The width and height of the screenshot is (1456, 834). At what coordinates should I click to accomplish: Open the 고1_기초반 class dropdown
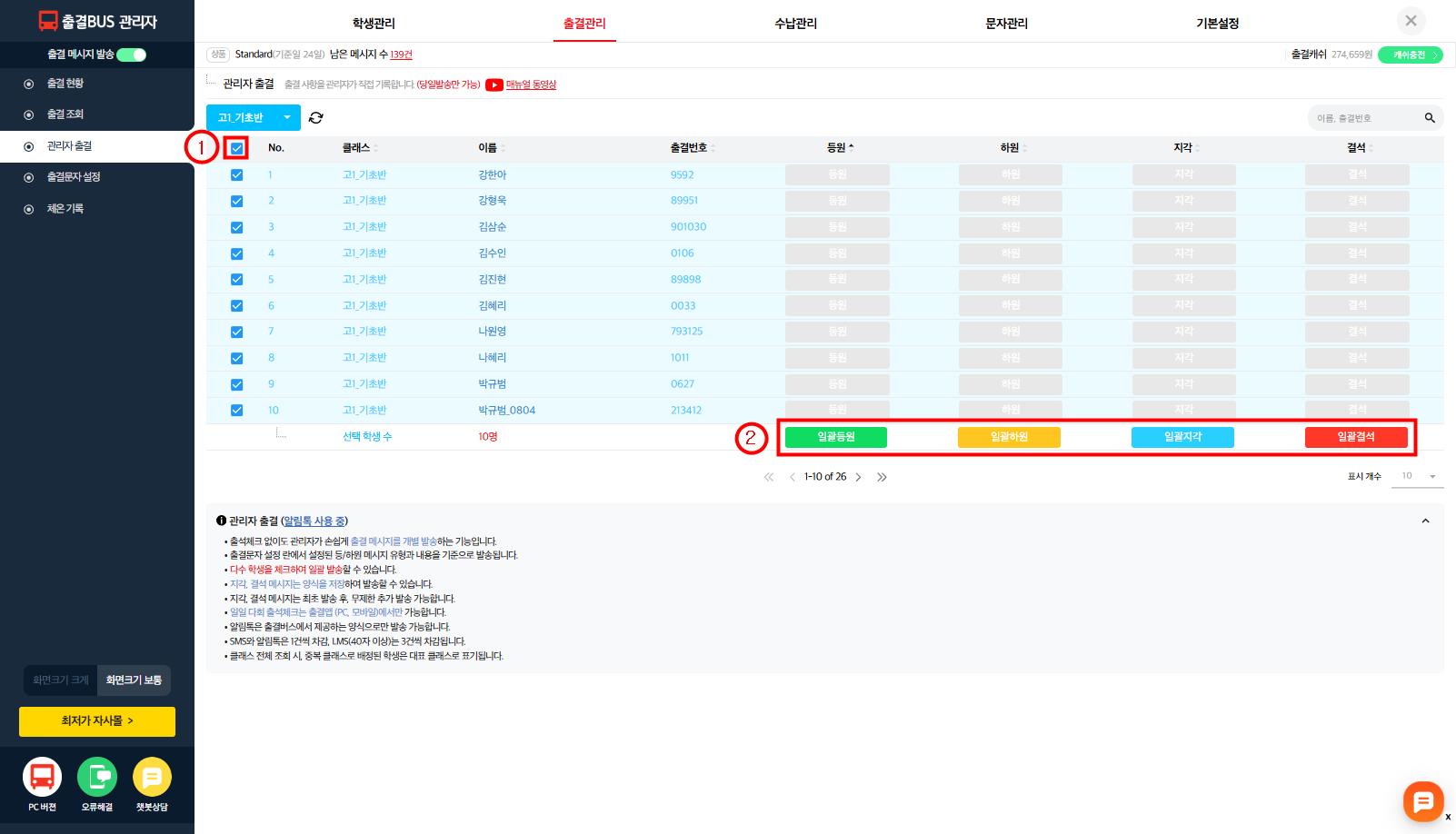pyautogui.click(x=253, y=118)
